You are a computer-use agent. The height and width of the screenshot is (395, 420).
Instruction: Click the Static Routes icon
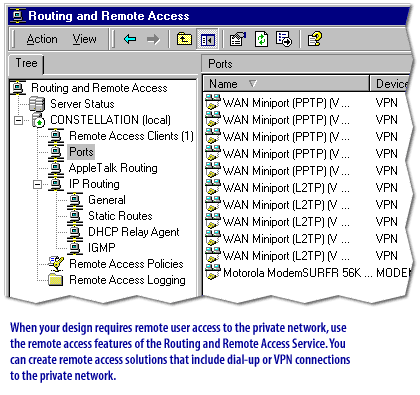[x=75, y=216]
